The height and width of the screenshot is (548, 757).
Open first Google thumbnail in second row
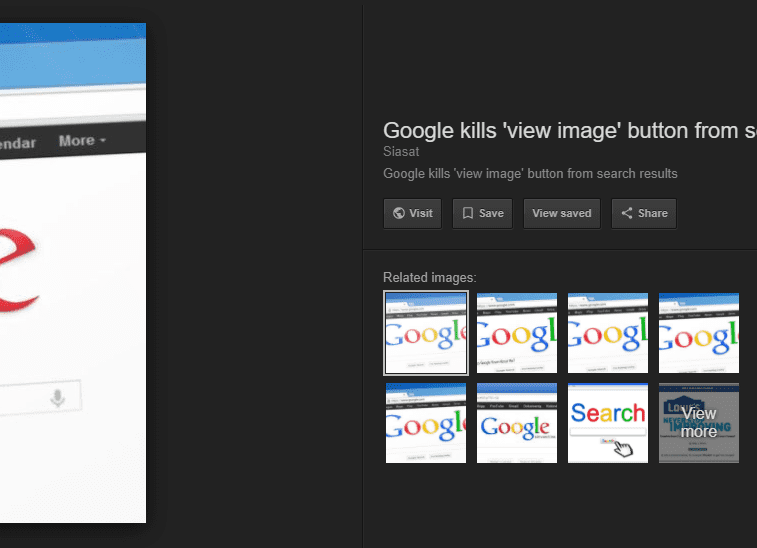[426, 423]
